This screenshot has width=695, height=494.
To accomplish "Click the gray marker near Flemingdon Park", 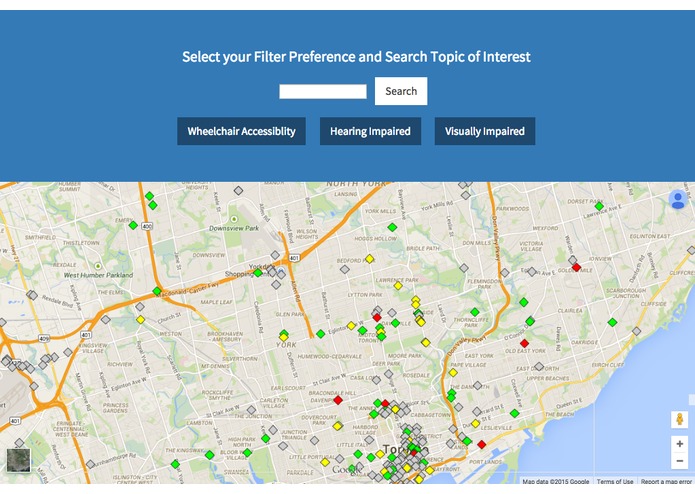I will click(x=505, y=273).
